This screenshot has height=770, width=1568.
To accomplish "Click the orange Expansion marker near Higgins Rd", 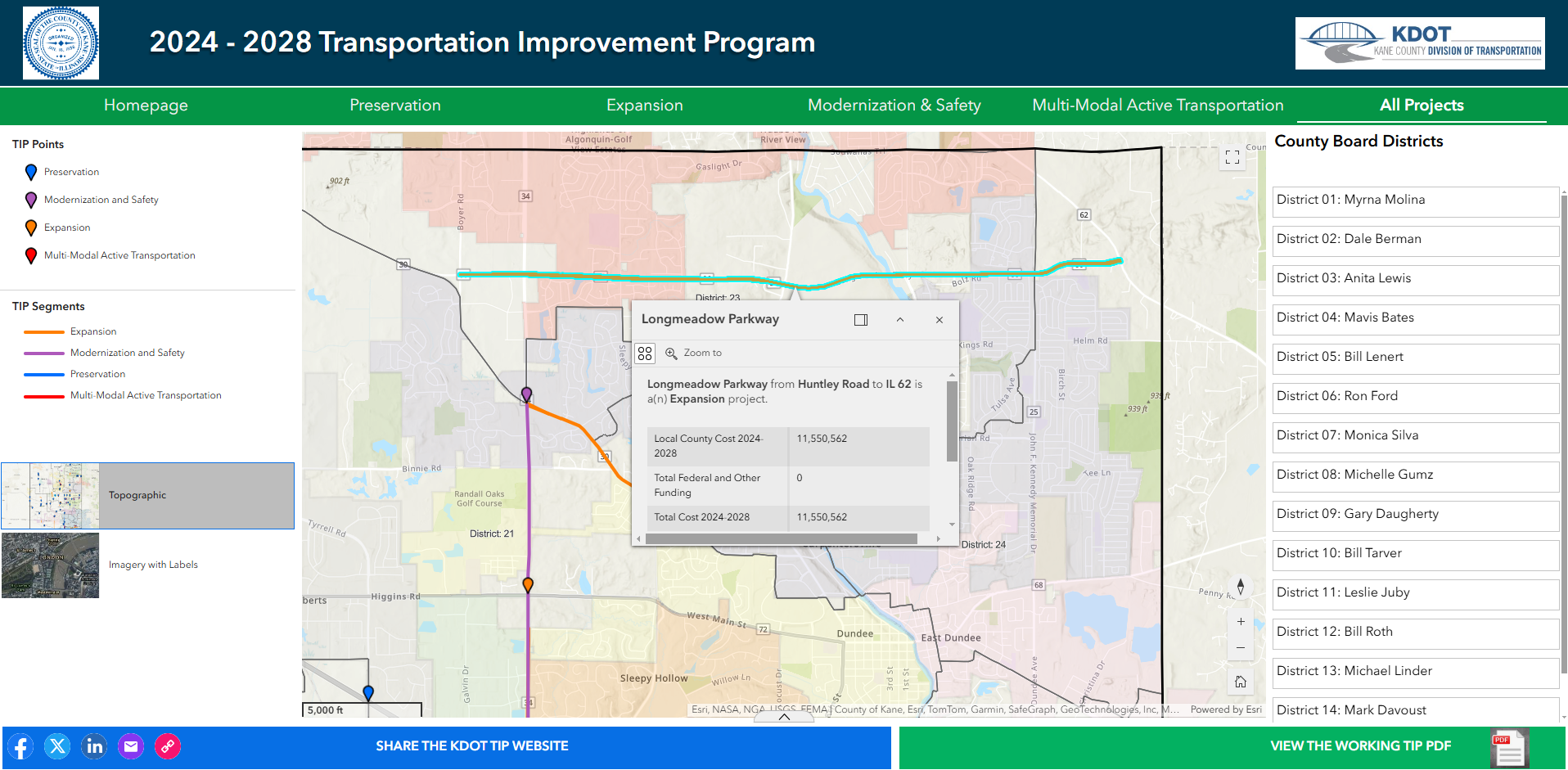I will [528, 585].
